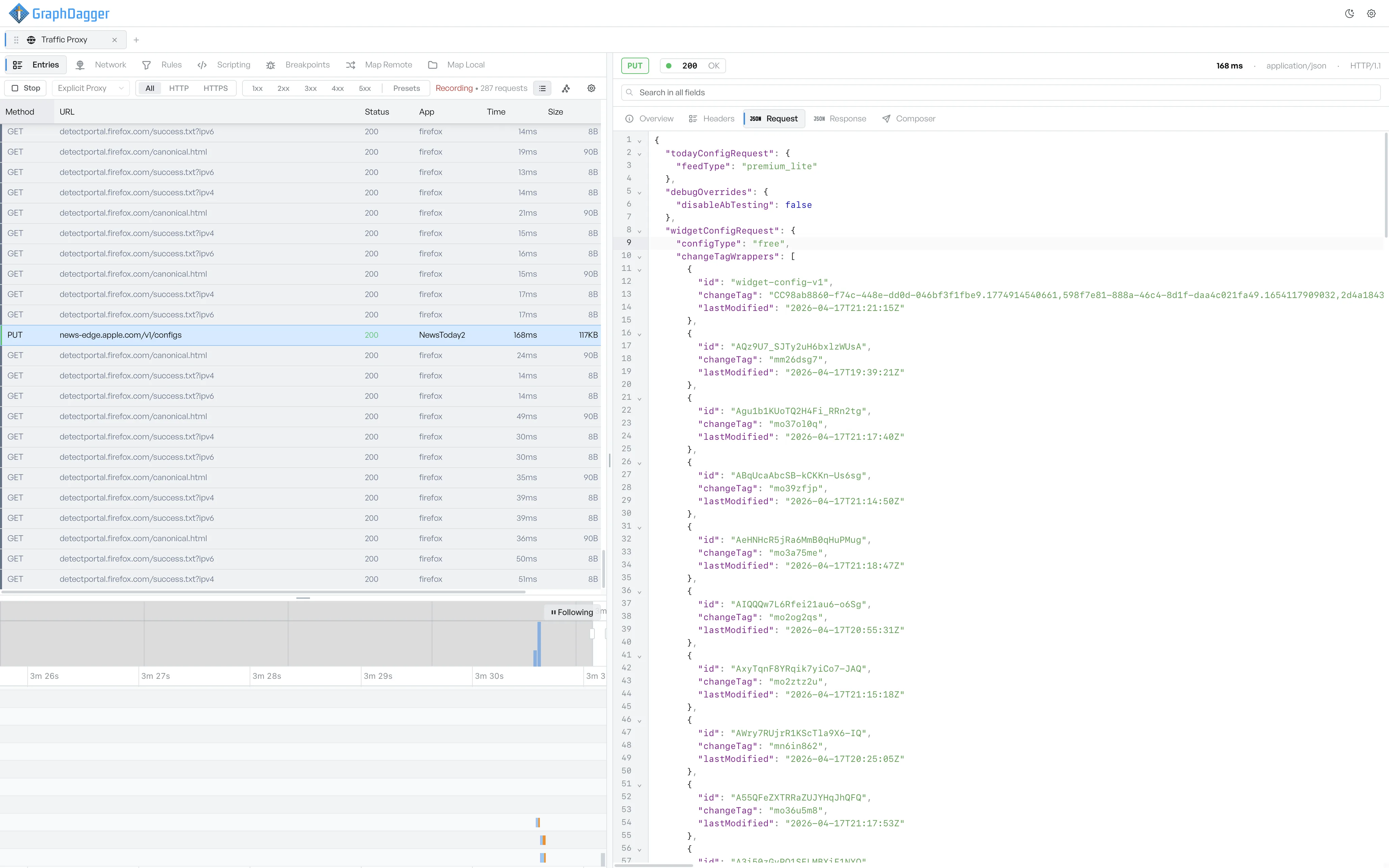Open the Map Local tab

pyautogui.click(x=456, y=65)
